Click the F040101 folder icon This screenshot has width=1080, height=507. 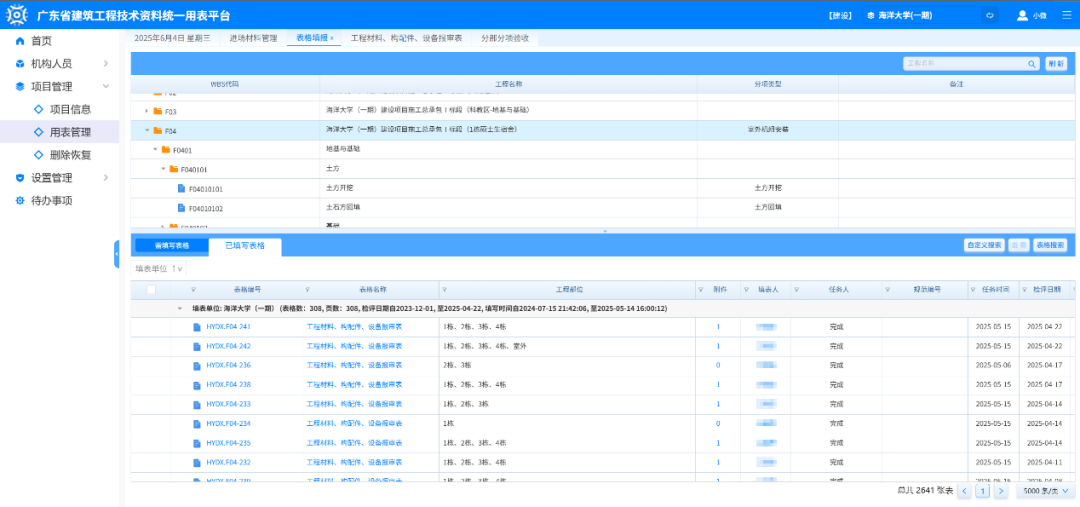click(174, 169)
